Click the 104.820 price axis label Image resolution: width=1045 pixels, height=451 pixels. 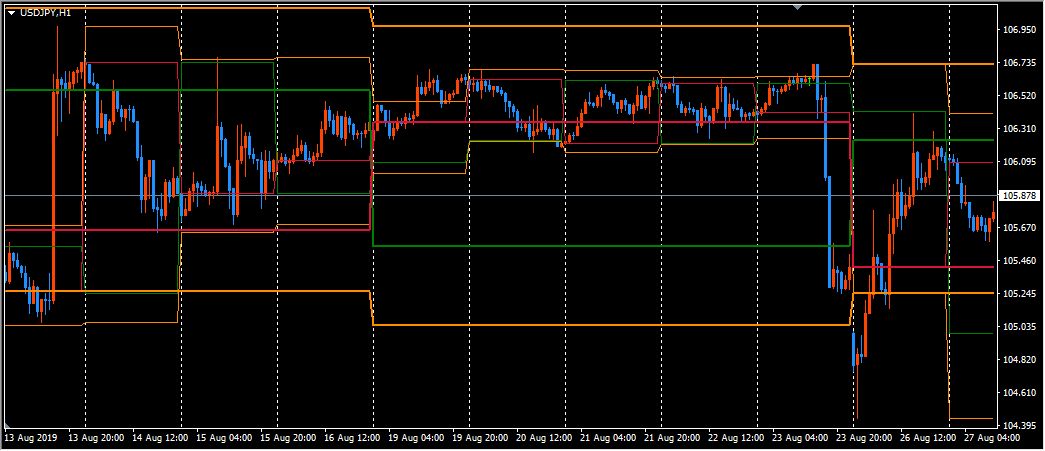point(1018,360)
